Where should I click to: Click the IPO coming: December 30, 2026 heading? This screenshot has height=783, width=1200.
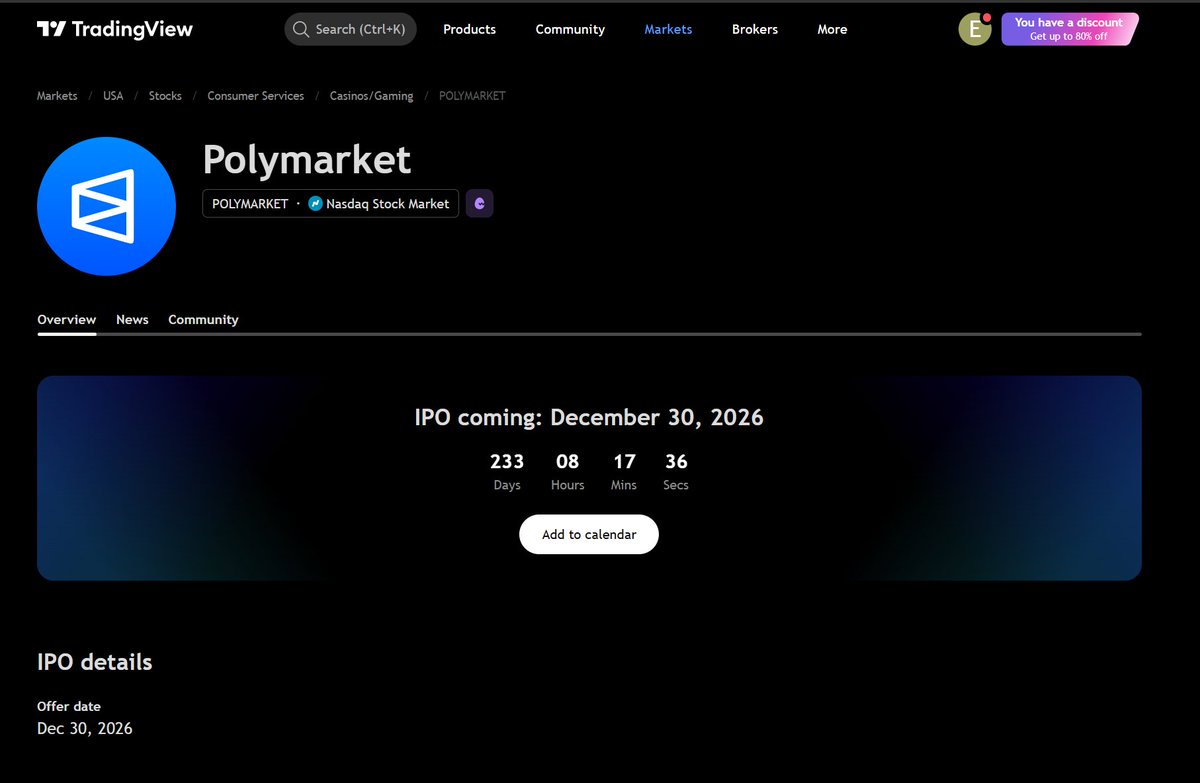tap(589, 417)
